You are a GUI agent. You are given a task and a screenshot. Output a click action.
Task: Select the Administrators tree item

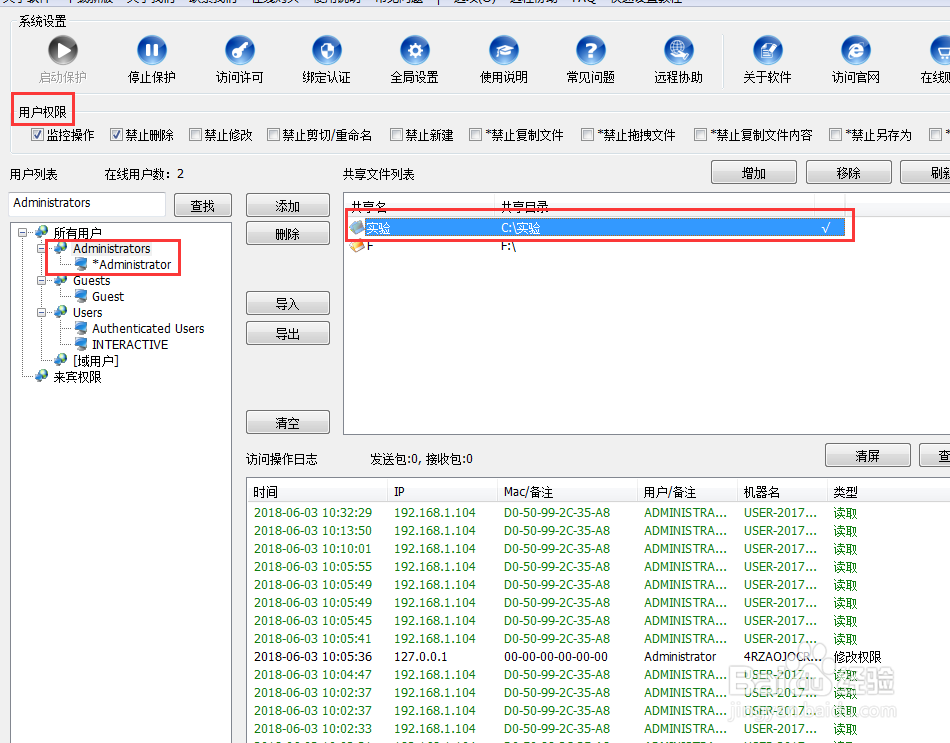pos(111,248)
